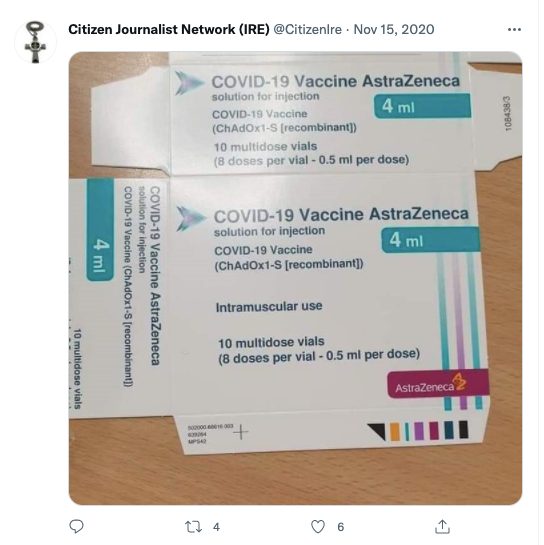This screenshot has width=544, height=545.
Task: Click the share upload icon
Action: (x=442, y=526)
